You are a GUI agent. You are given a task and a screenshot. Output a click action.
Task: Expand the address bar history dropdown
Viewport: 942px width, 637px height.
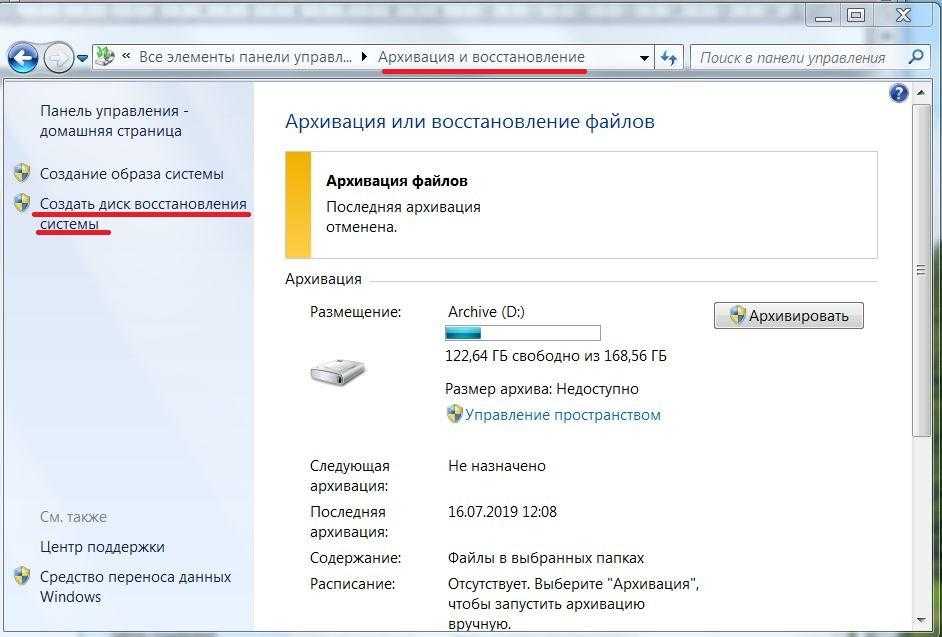click(x=645, y=58)
